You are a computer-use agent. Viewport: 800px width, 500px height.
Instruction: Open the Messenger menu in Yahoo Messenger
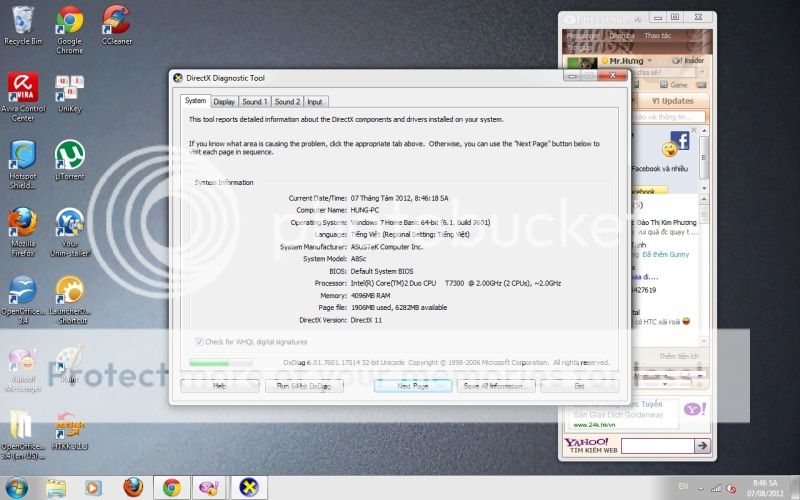(583, 36)
